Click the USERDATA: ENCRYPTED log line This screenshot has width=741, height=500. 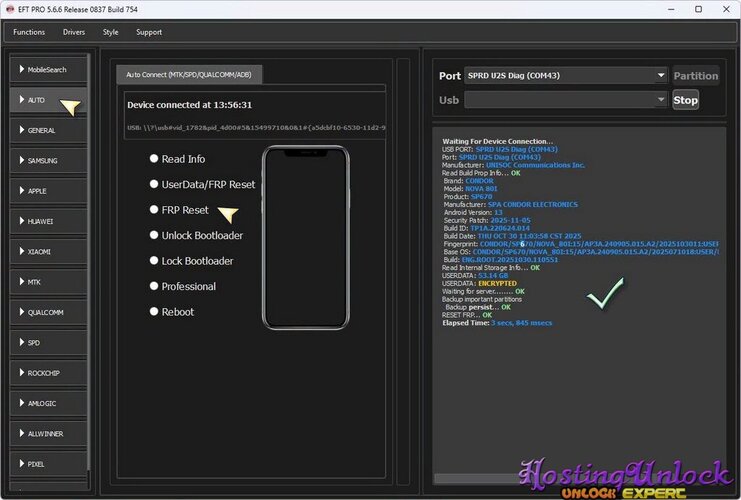coord(479,284)
